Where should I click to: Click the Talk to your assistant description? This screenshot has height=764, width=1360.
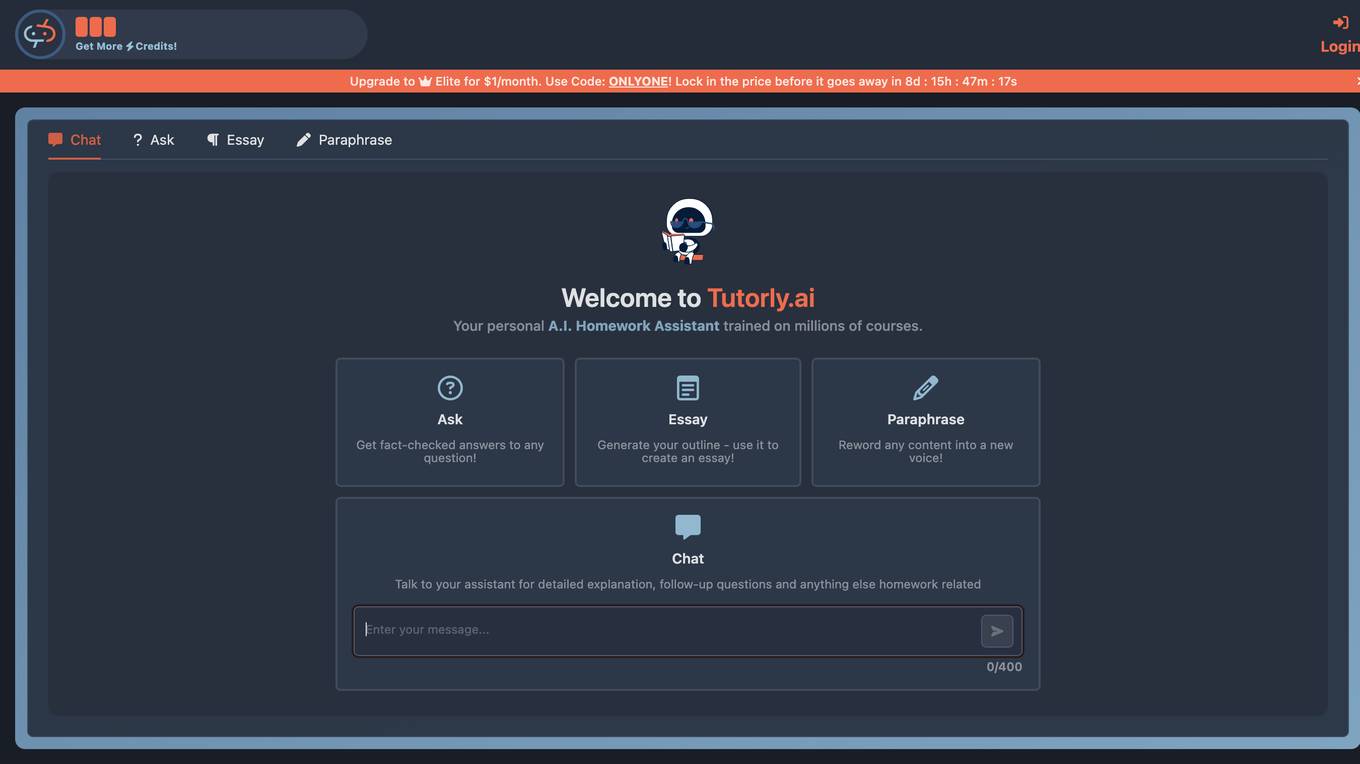coord(688,584)
